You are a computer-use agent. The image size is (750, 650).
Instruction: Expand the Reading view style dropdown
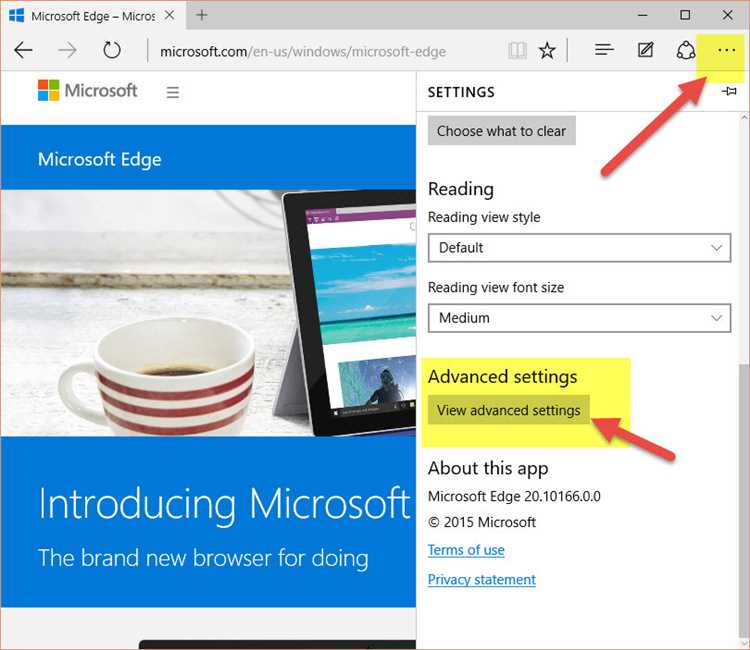coord(579,247)
